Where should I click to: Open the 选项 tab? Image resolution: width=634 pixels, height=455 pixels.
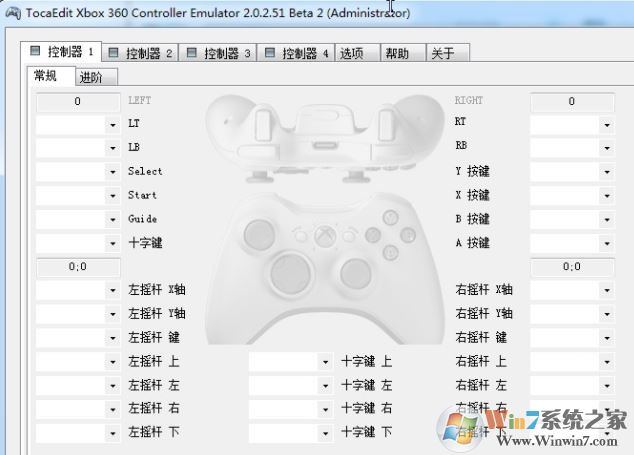coord(357,53)
